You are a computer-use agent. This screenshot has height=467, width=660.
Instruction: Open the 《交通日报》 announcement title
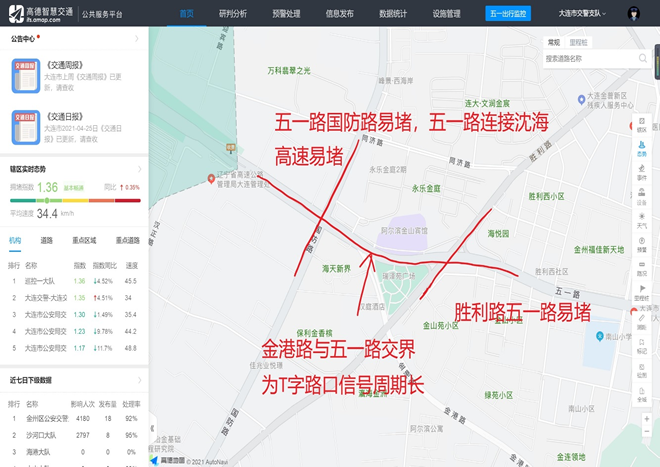[65, 117]
